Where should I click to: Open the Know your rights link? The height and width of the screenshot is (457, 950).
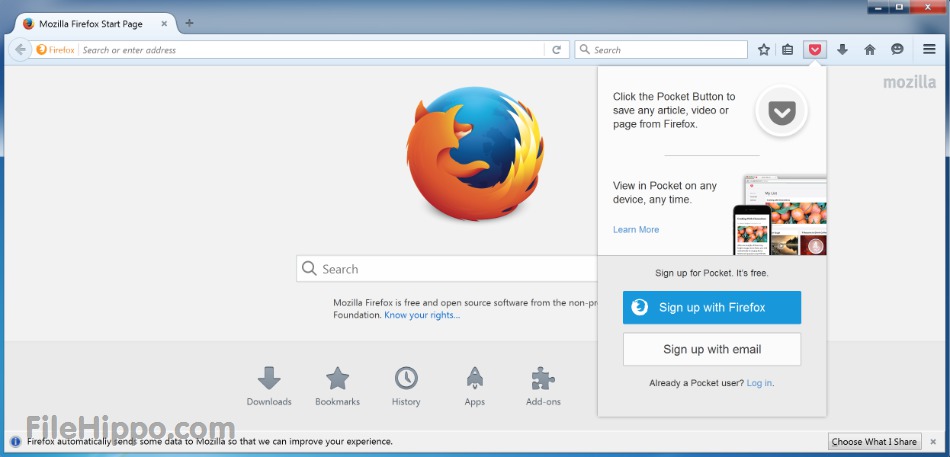(422, 315)
